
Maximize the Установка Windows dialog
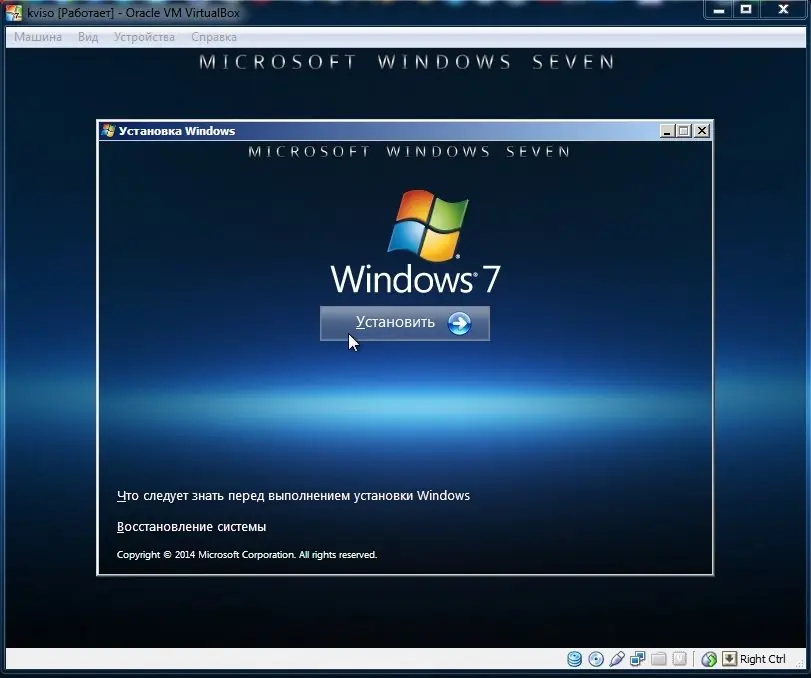[684, 131]
